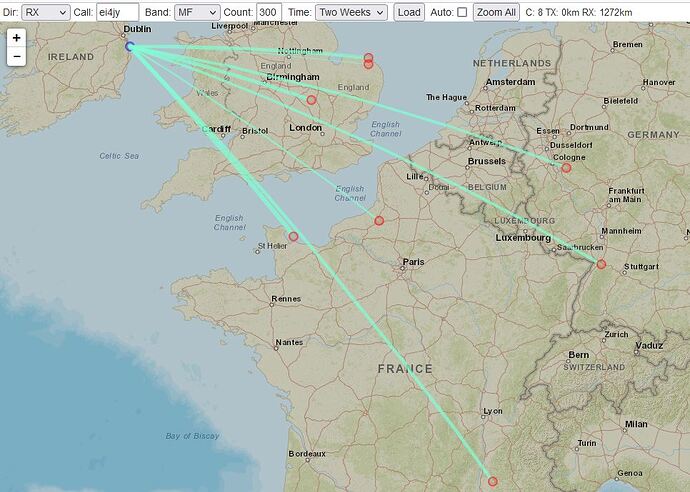
Task: Select the red marker east of St Helier
Action: [293, 237]
